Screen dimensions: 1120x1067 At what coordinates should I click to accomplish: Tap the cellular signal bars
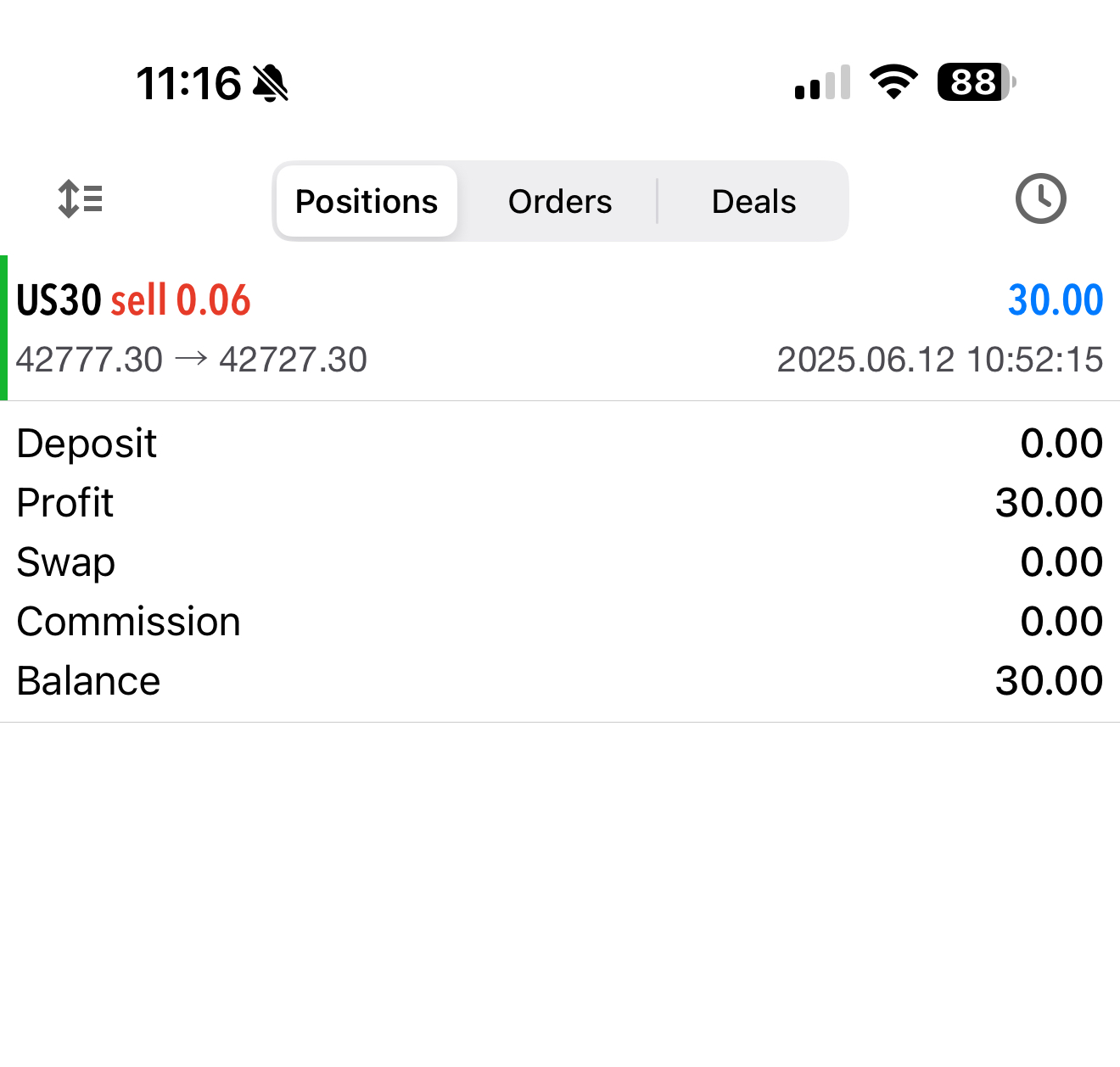coord(822,83)
